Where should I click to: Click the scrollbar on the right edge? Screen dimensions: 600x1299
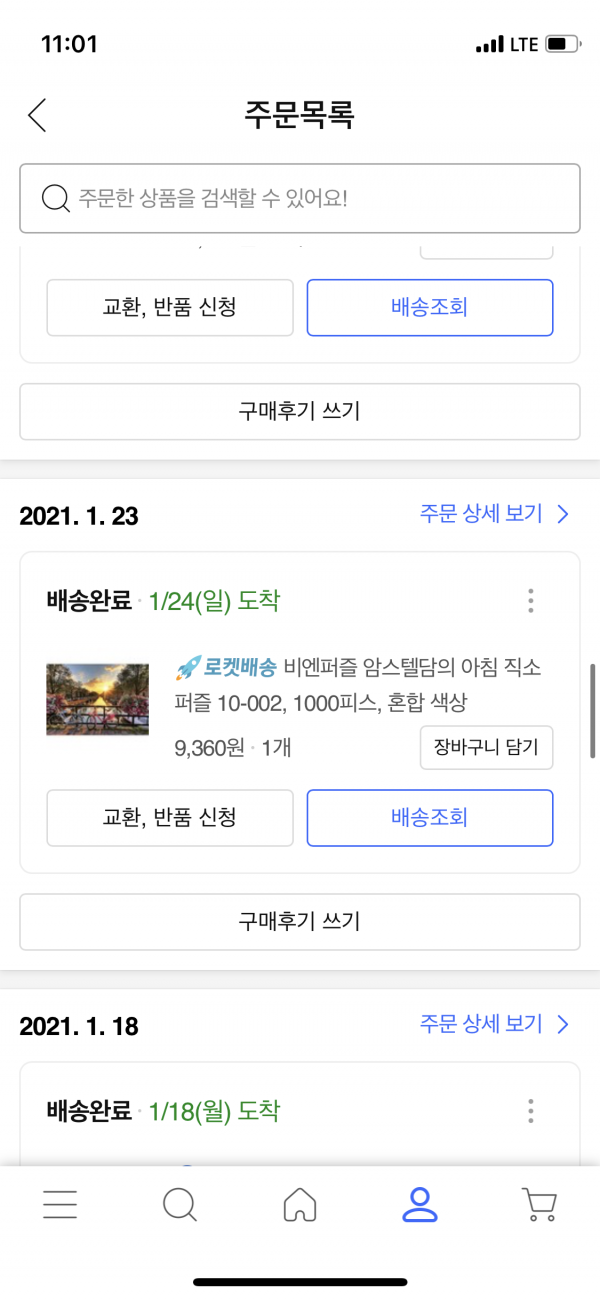point(593,710)
